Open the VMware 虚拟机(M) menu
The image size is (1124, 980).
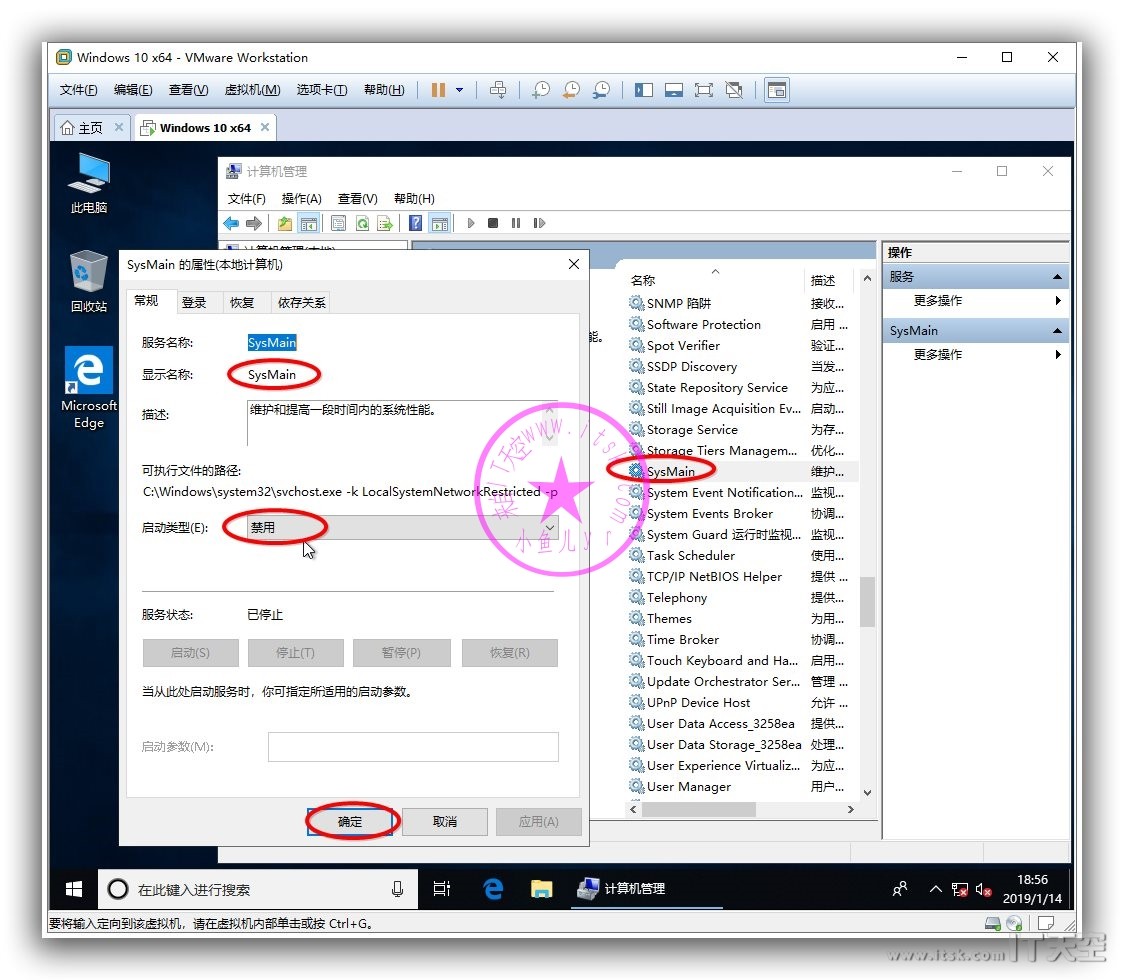click(x=252, y=90)
